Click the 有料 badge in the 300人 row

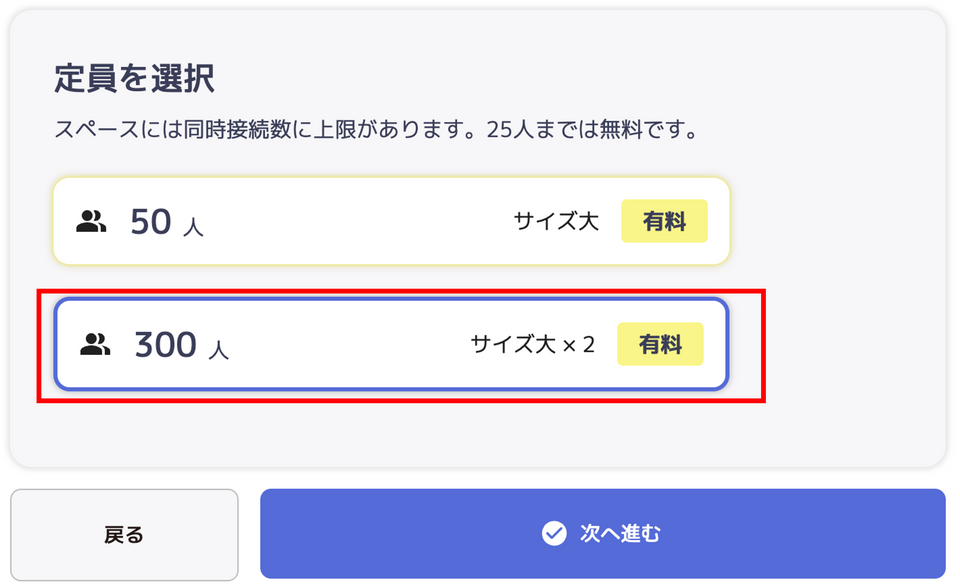660,344
